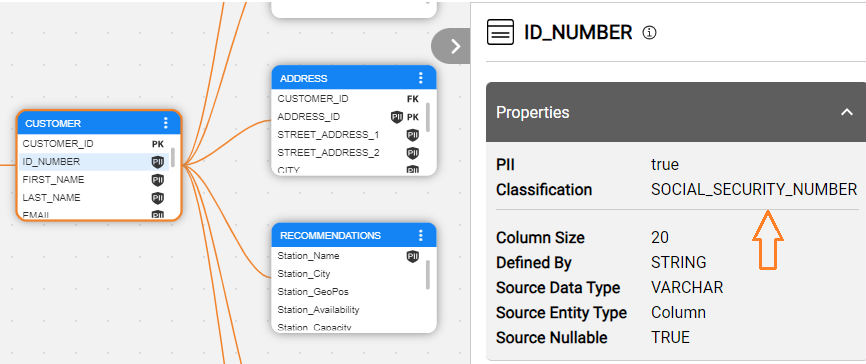Screen dimensions: 866x364
Task: Click the SOCIAL_SECURITY_NUMBER classification value
Action: [754, 189]
